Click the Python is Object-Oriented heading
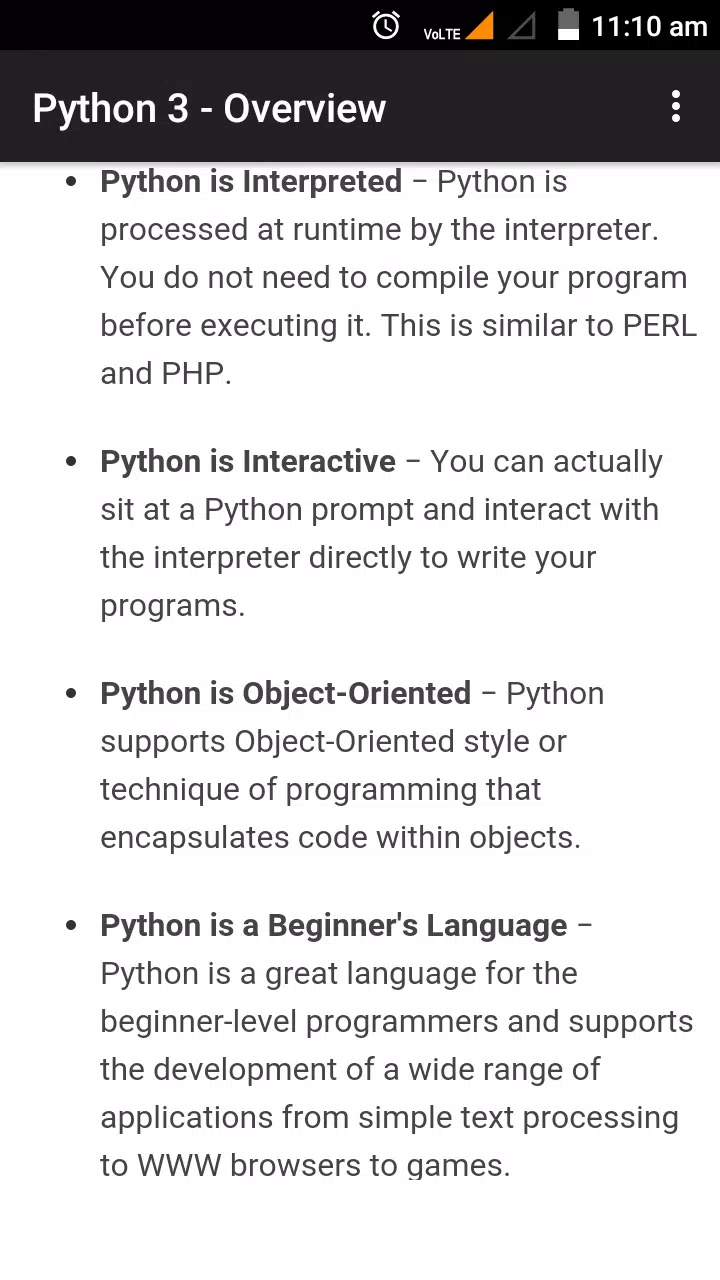 pyautogui.click(x=285, y=694)
